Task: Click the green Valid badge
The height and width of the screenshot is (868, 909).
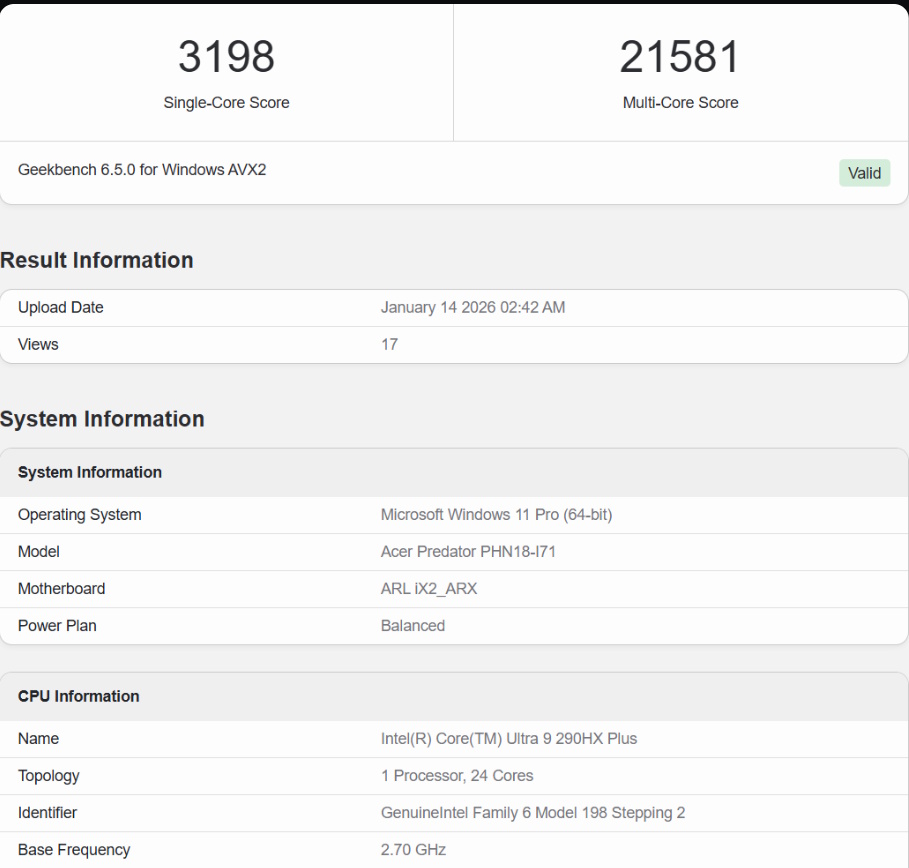Action: point(864,173)
